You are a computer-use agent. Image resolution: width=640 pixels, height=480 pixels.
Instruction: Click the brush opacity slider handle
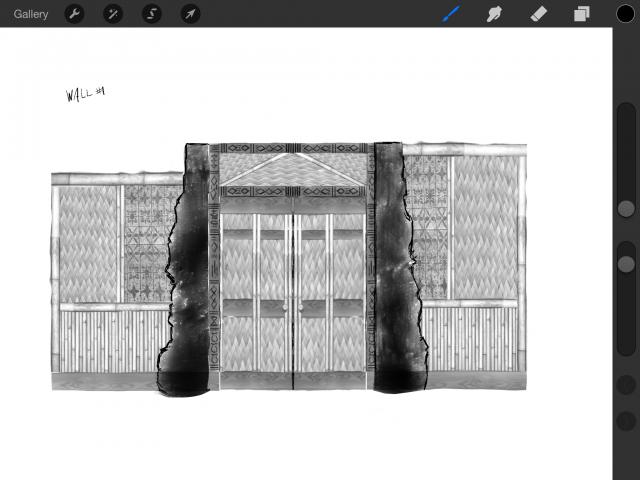pos(626,264)
